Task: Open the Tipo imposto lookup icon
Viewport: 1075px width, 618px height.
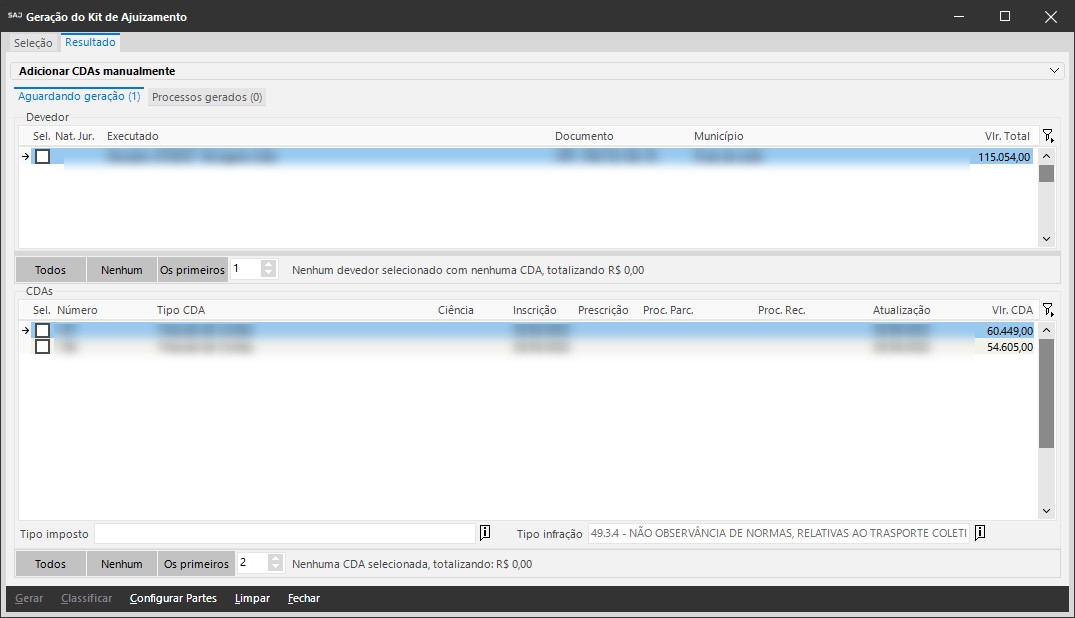Action: tap(485, 533)
